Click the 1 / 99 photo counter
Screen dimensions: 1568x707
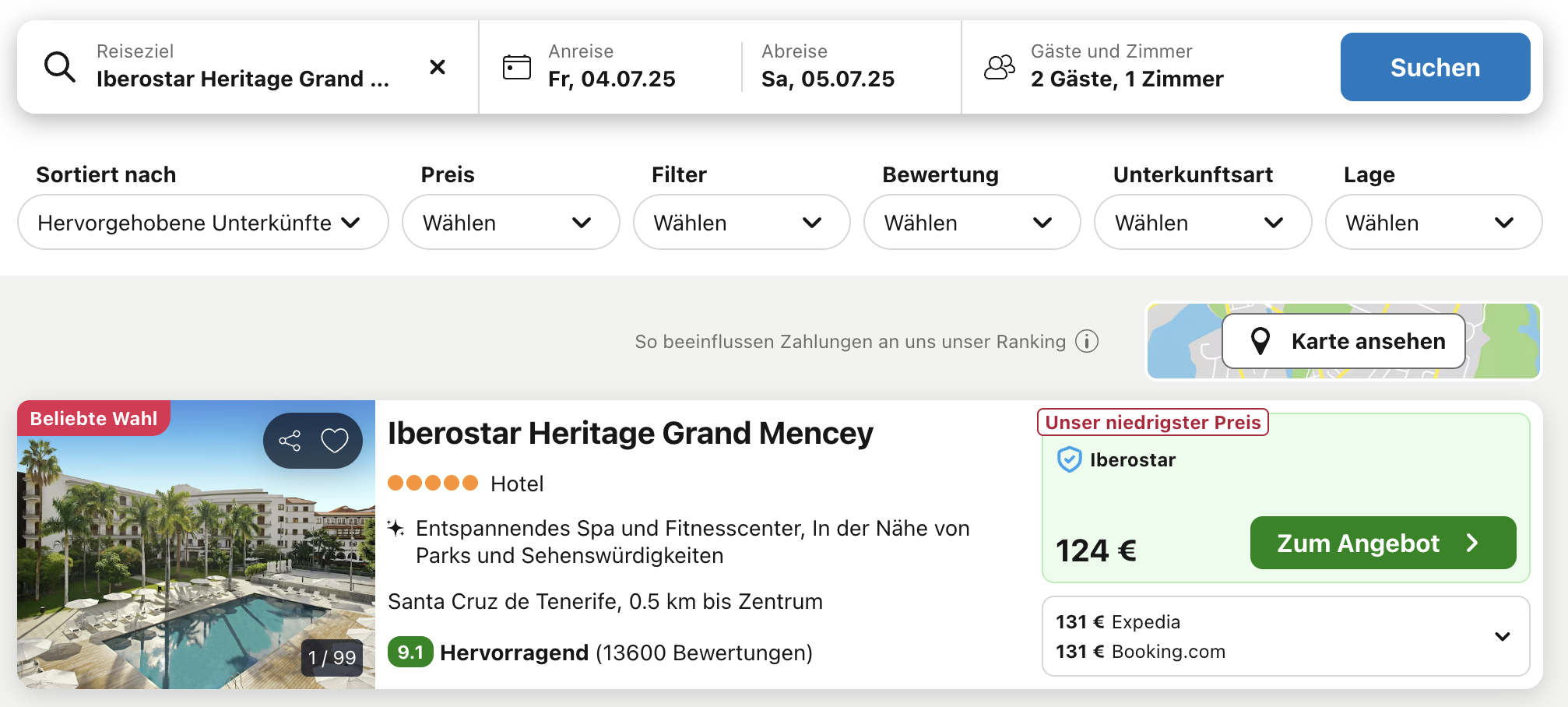[x=332, y=657]
